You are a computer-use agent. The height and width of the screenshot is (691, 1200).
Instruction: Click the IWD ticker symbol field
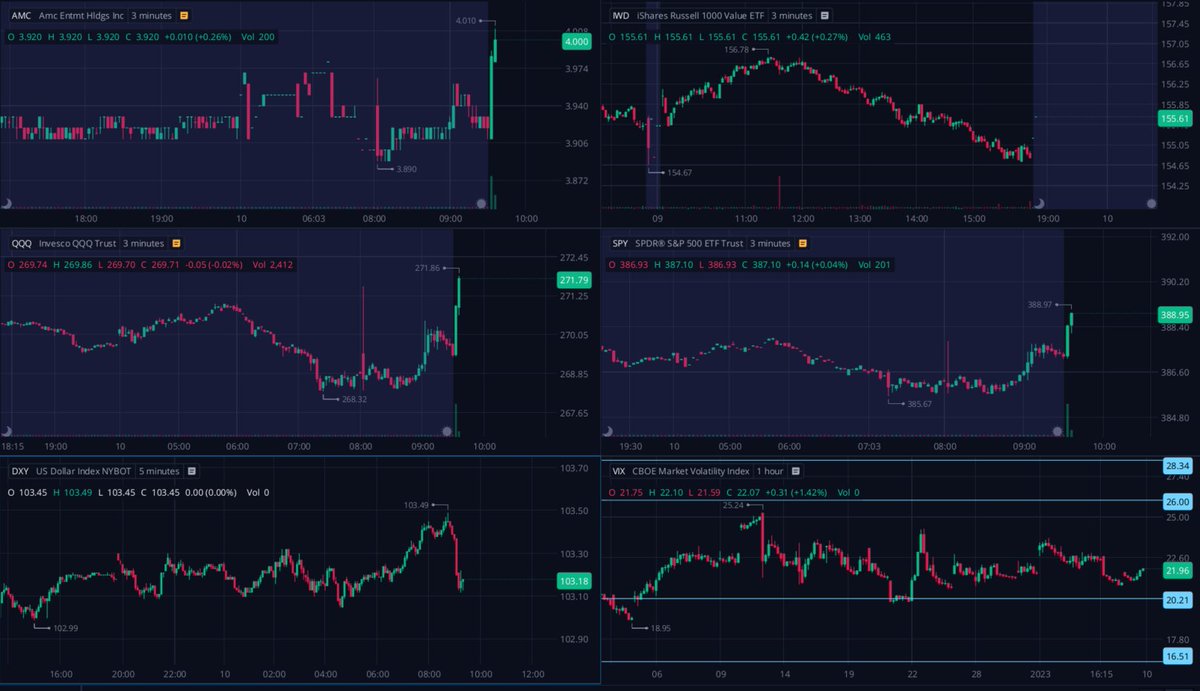click(620, 16)
